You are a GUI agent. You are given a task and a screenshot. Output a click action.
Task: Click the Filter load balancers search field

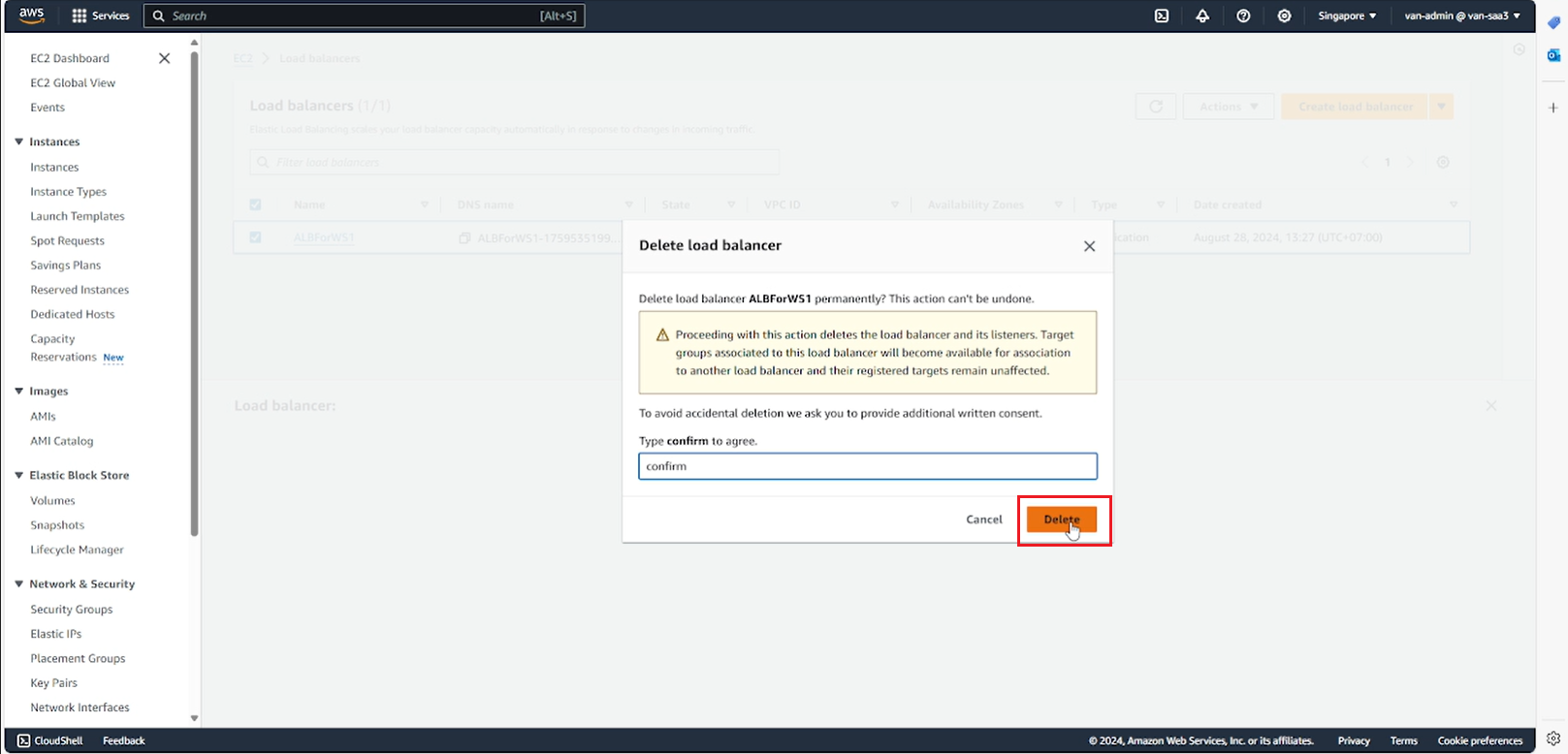pos(515,162)
